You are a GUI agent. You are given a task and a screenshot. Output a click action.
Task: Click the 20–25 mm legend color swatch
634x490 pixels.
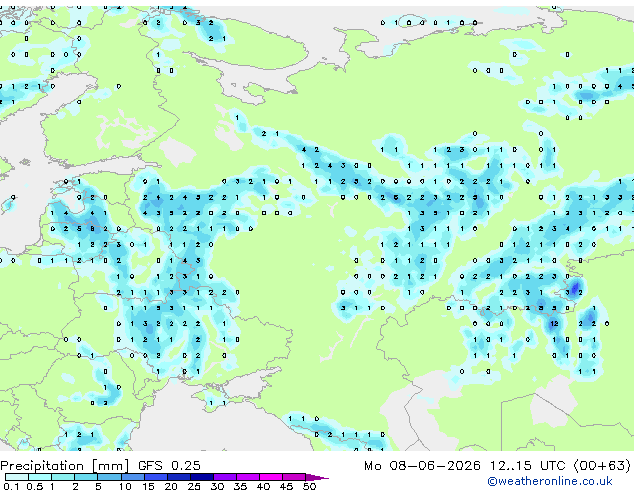[179, 477]
